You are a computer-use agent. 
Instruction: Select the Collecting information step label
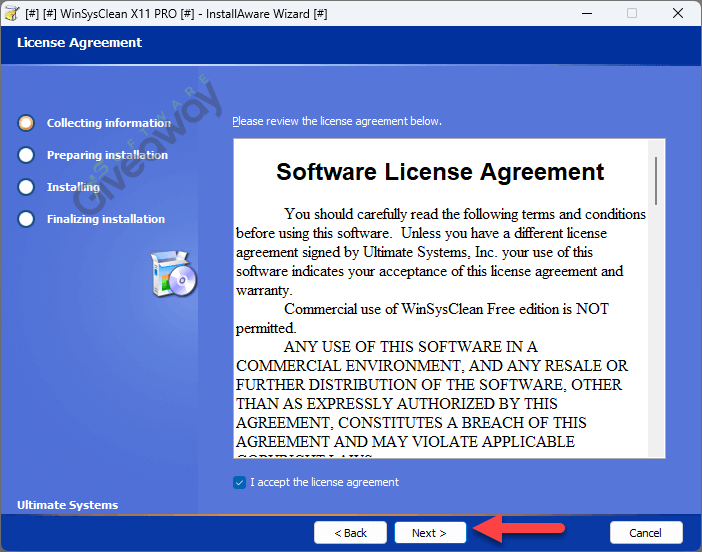(x=109, y=123)
